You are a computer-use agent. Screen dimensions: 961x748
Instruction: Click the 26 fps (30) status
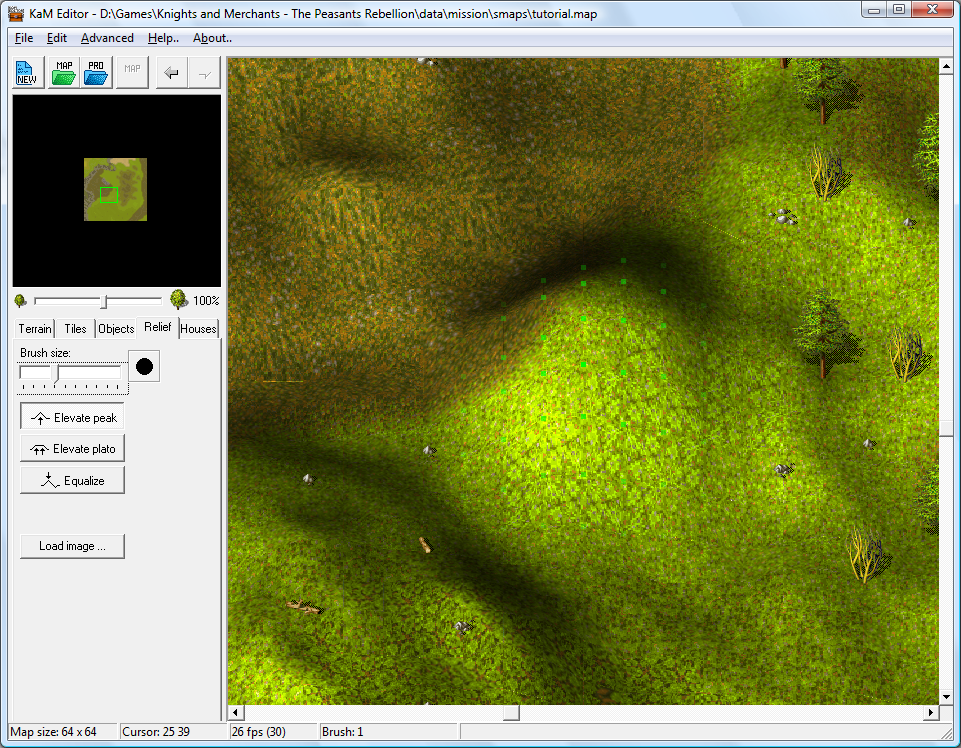259,731
